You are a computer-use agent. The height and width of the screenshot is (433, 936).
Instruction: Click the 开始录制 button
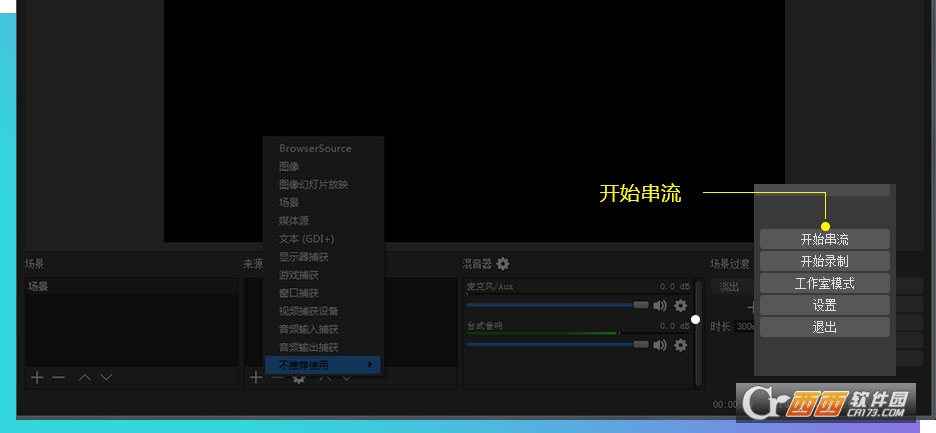coord(824,261)
